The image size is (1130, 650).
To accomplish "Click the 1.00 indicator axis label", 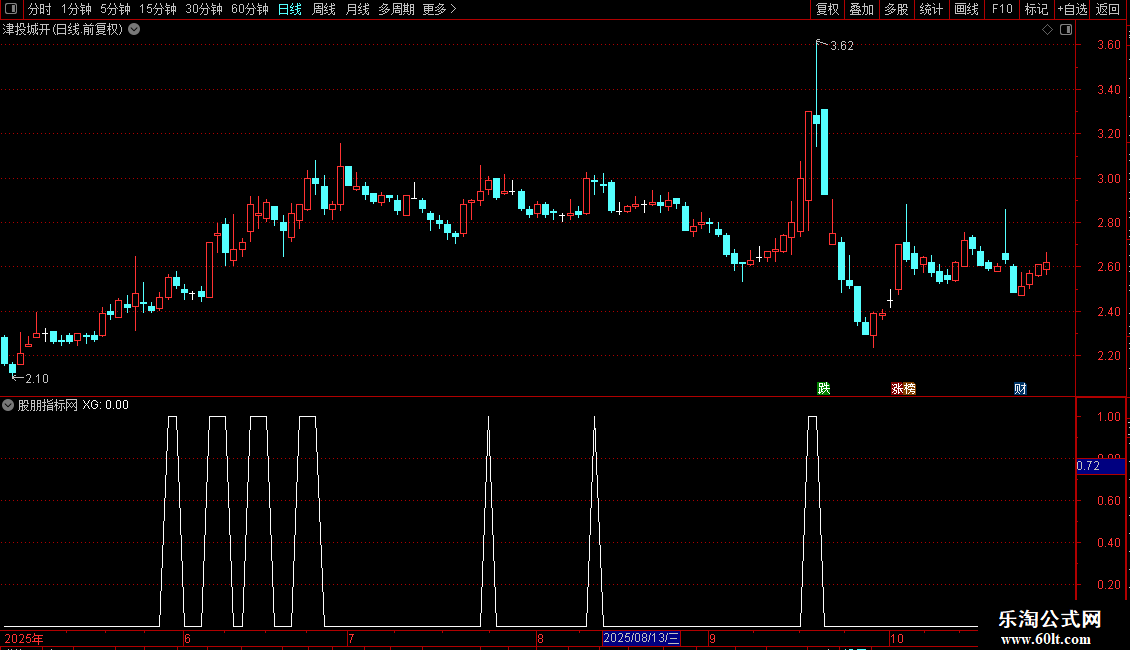I will pyautogui.click(x=1108, y=417).
